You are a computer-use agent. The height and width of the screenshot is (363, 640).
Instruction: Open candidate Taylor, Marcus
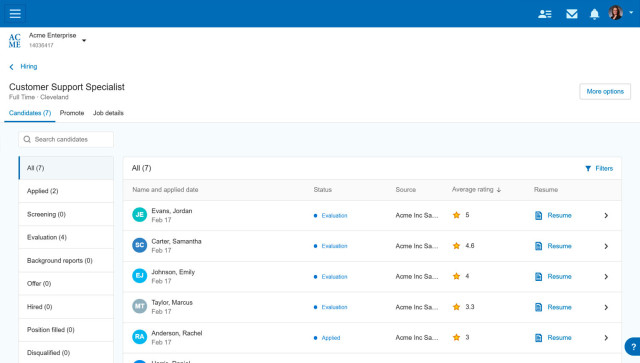pyautogui.click(x=172, y=303)
